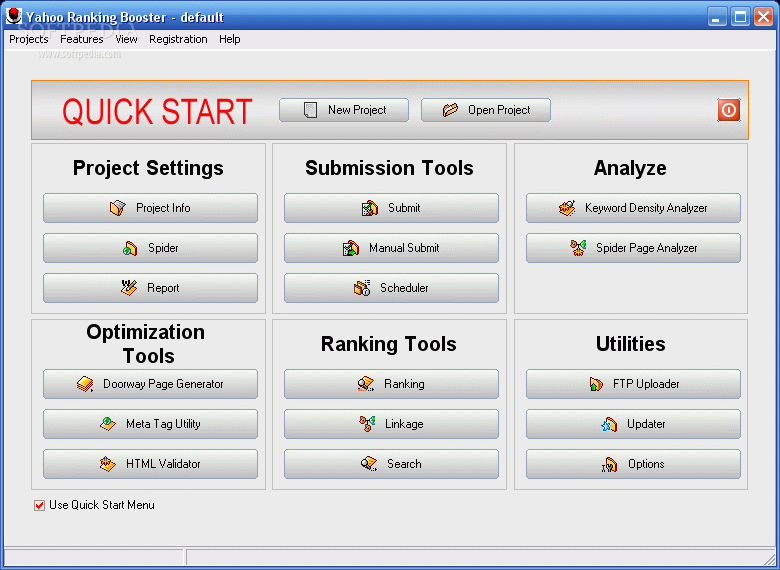Click the Doorway Page Generator icon
This screenshot has width=780, height=570.
pos(85,384)
